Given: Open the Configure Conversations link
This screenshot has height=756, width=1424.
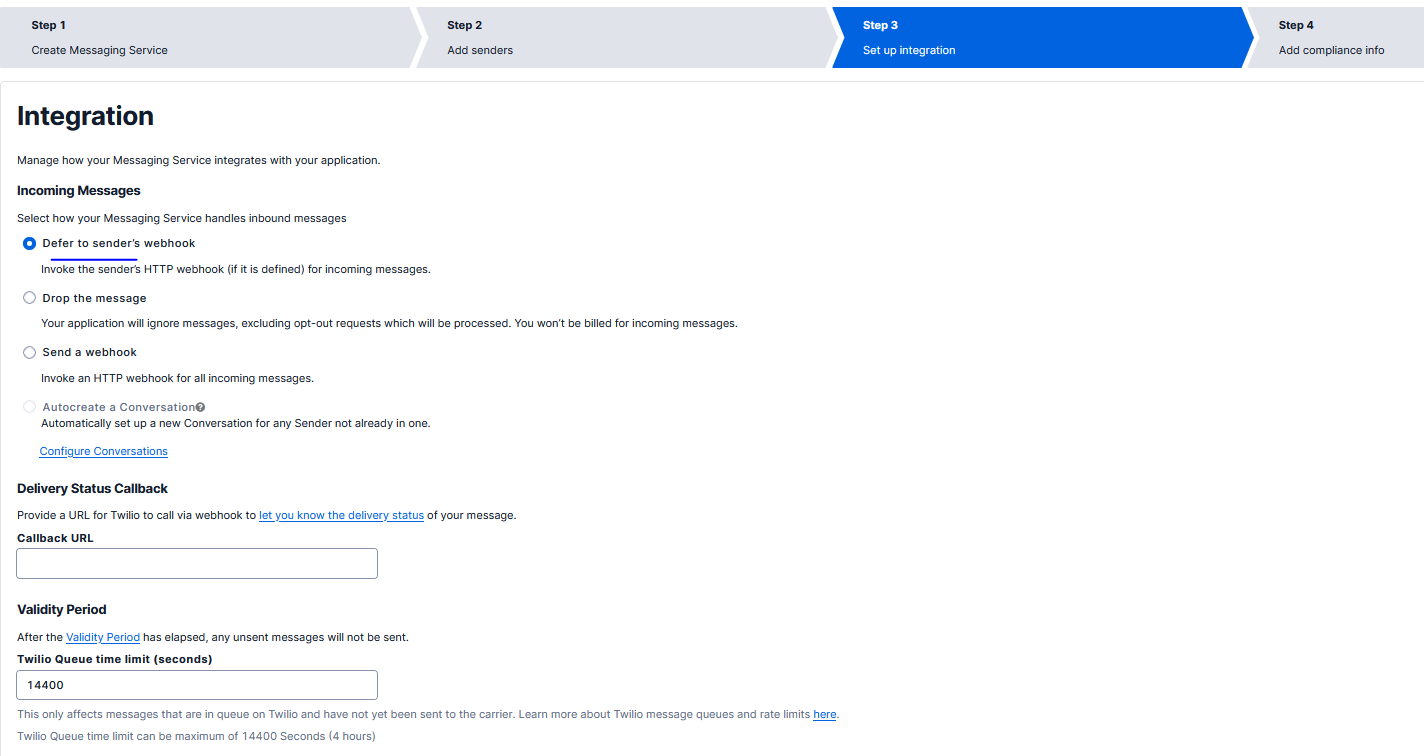Looking at the screenshot, I should tap(104, 451).
